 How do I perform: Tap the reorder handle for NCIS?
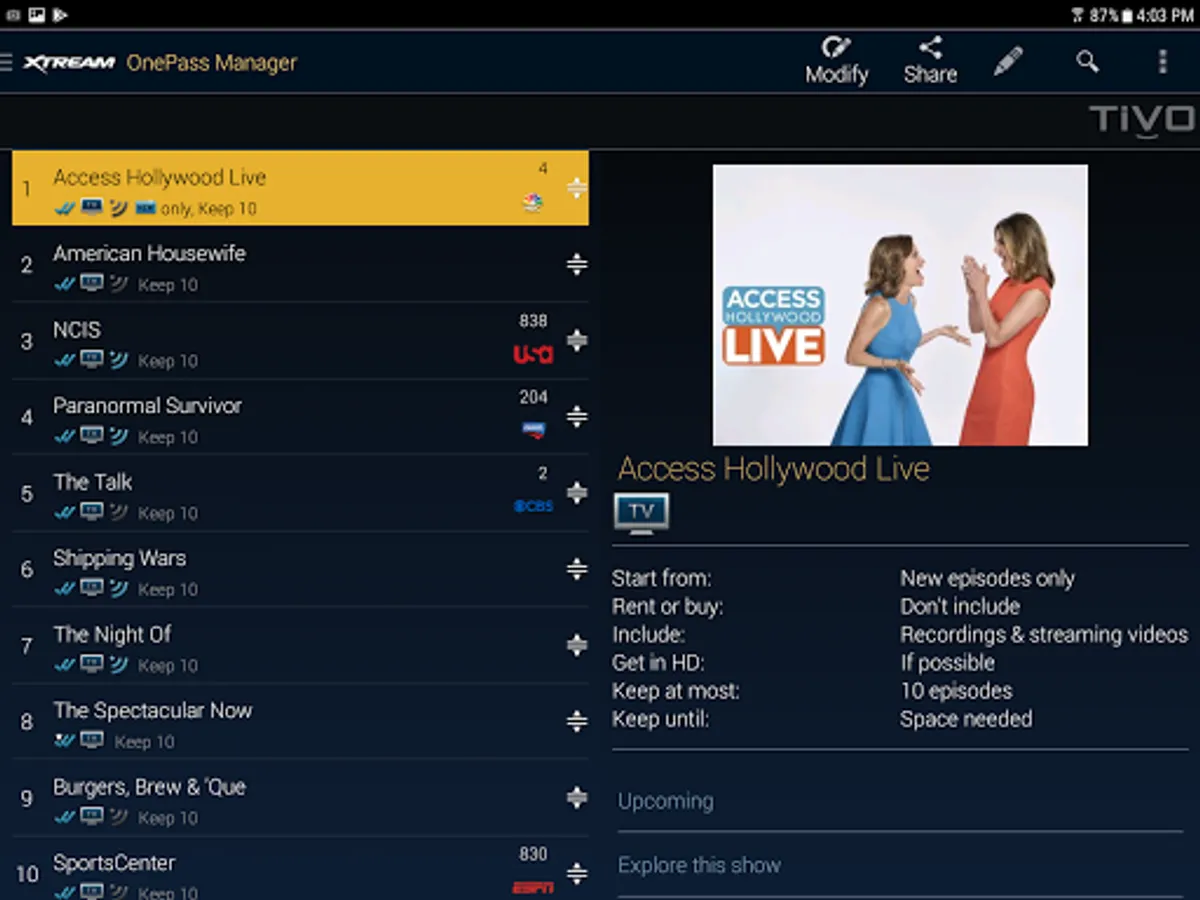576,340
